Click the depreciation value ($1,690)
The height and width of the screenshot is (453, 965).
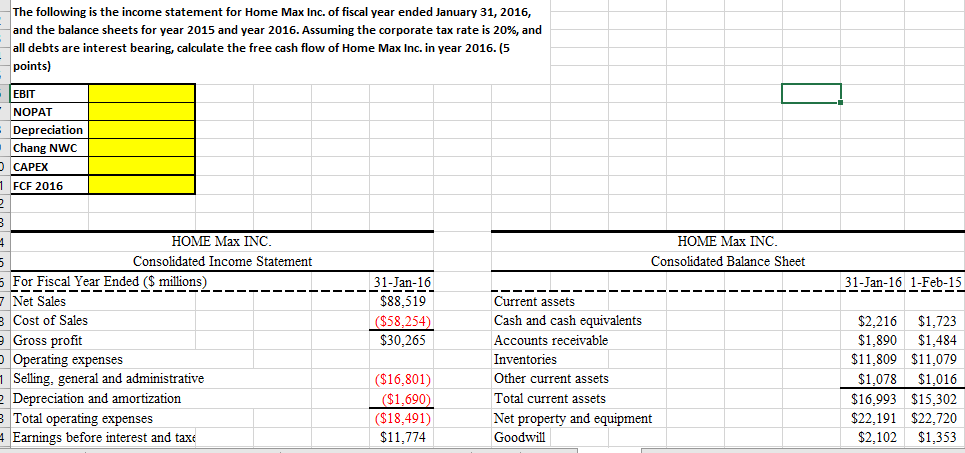click(406, 399)
